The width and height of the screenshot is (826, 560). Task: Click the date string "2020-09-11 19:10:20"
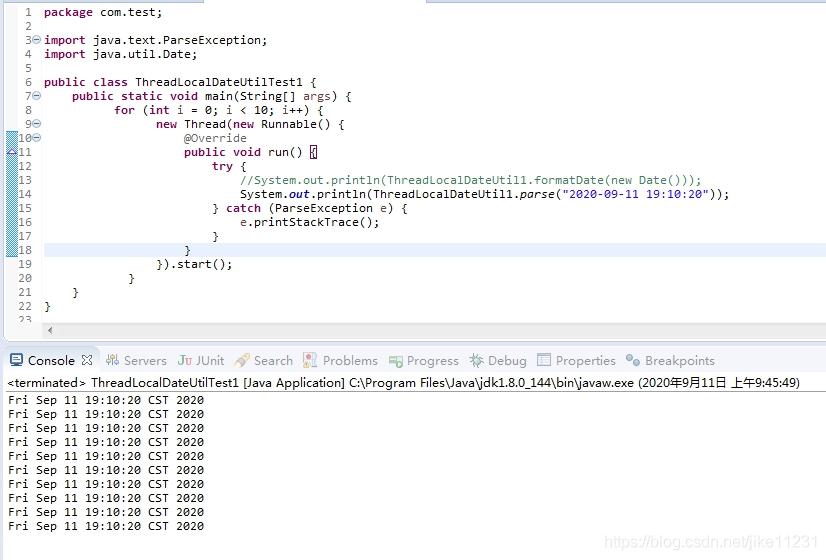pyautogui.click(x=635, y=194)
